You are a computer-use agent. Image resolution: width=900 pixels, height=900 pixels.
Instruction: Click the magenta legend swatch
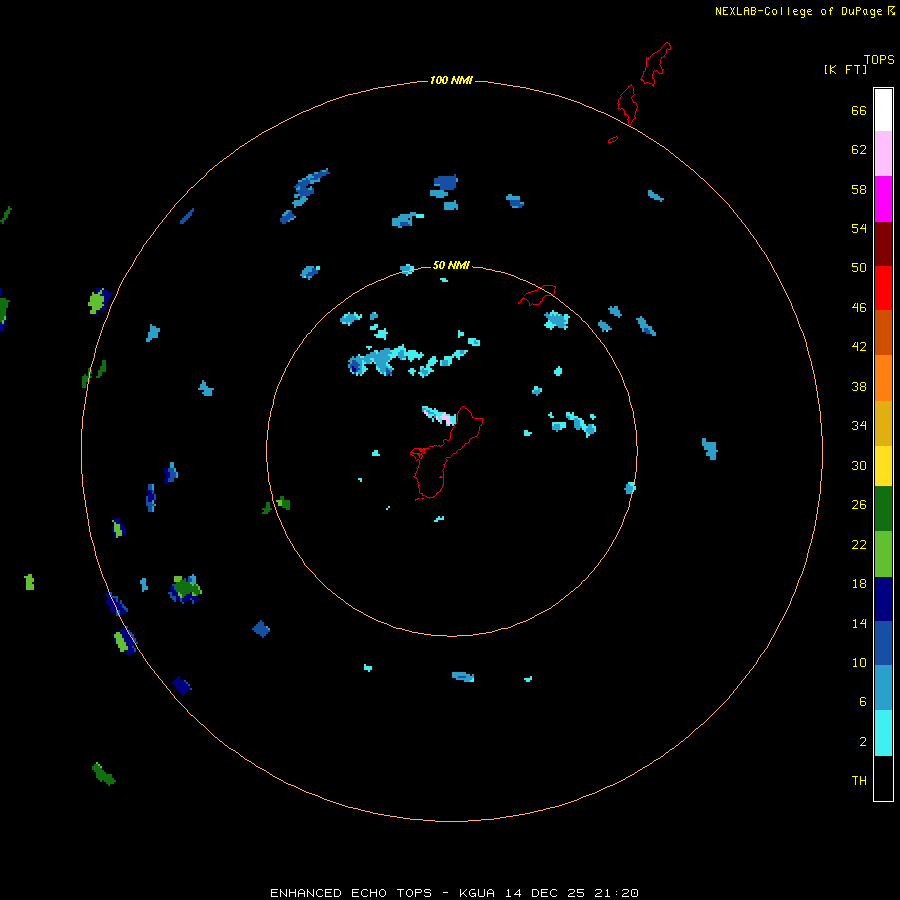tap(883, 199)
